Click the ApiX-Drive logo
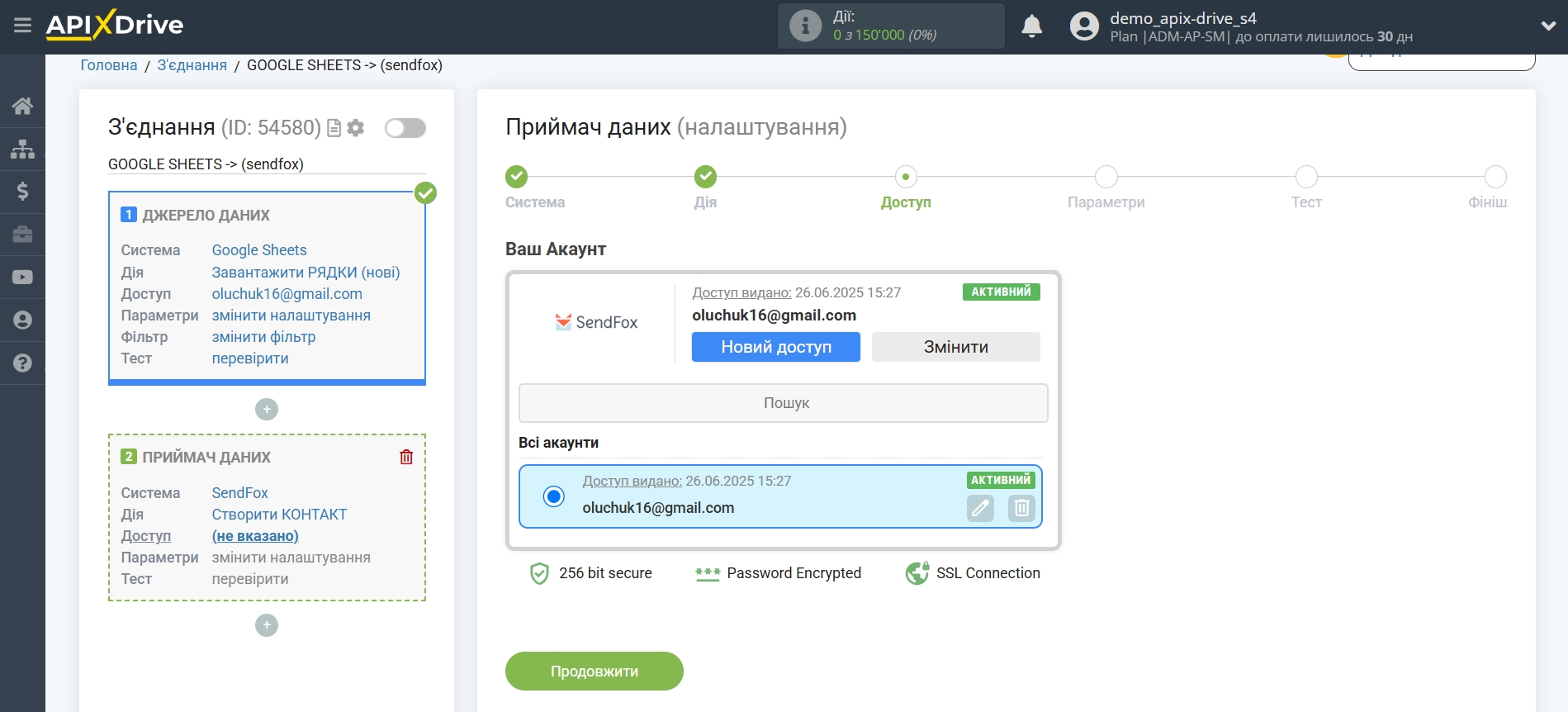Viewport: 1568px width, 712px height. [x=115, y=25]
